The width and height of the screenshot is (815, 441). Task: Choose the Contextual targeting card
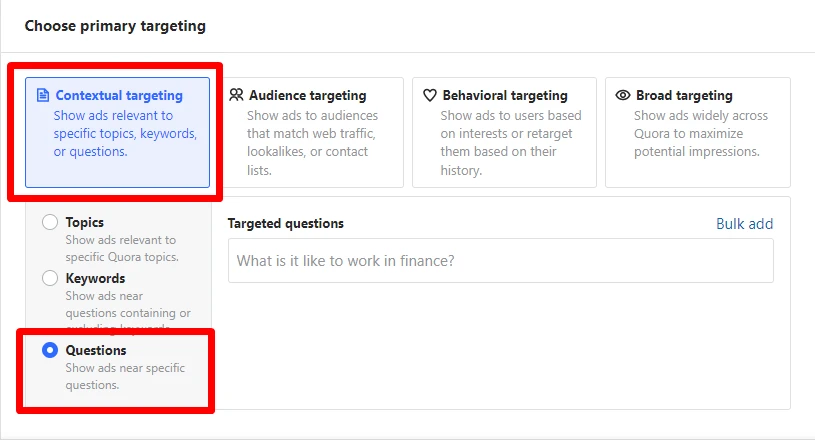[117, 132]
